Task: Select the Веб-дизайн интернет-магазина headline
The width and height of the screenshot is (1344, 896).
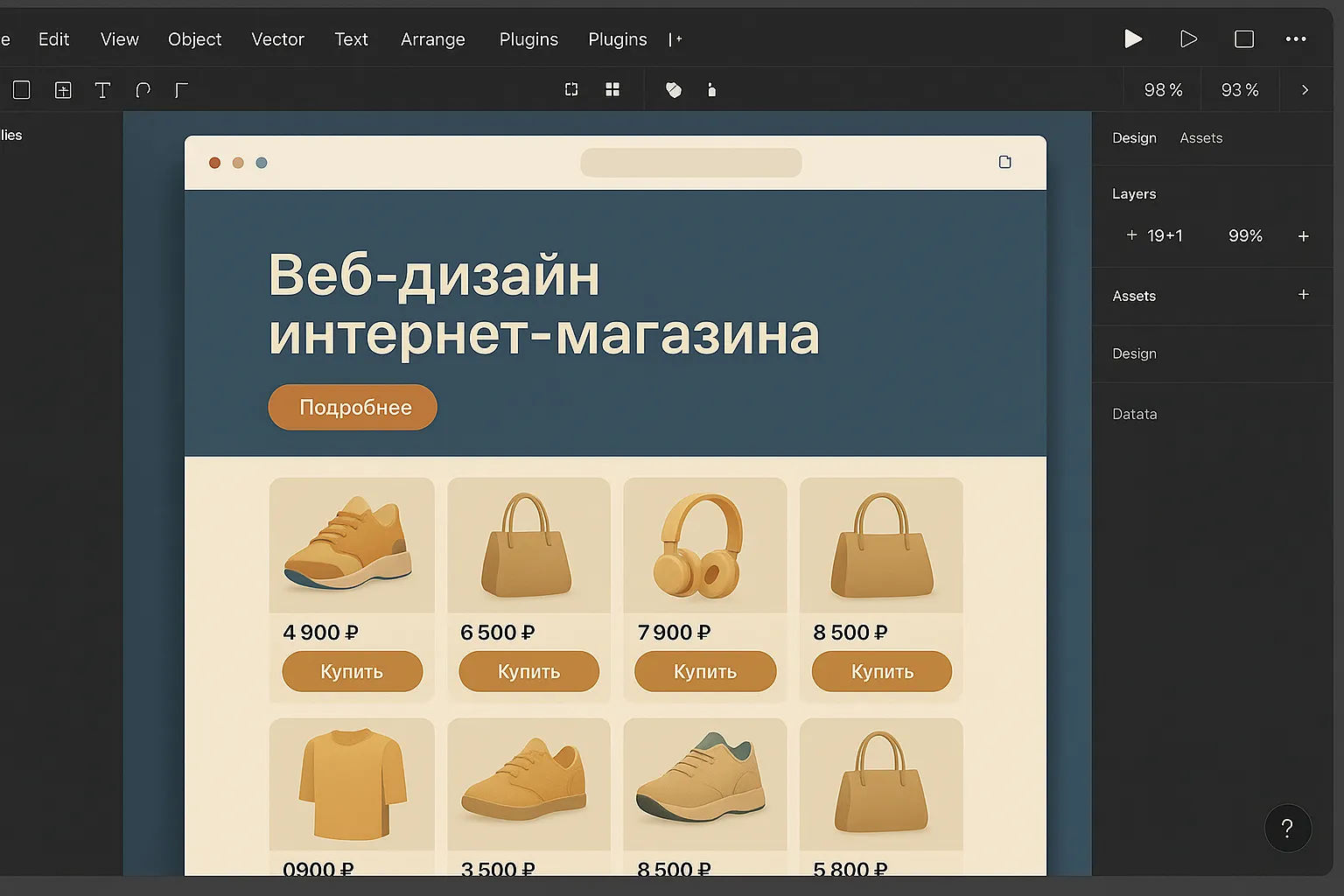Action: coord(543,304)
